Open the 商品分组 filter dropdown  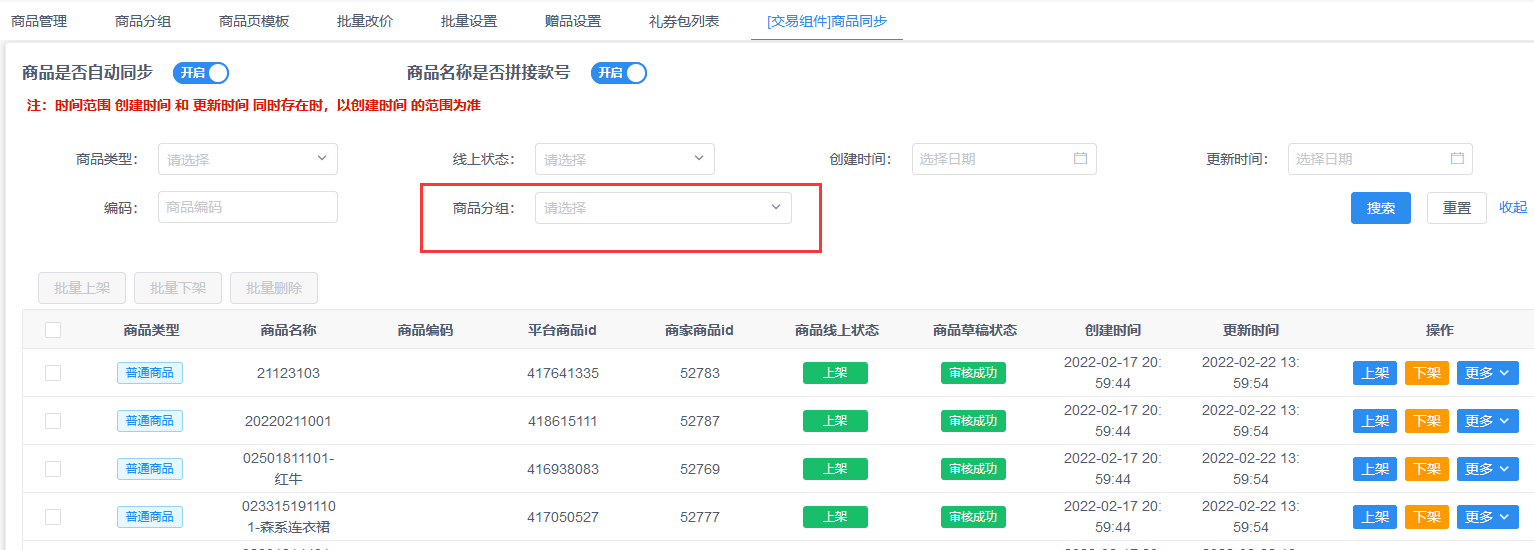point(663,208)
